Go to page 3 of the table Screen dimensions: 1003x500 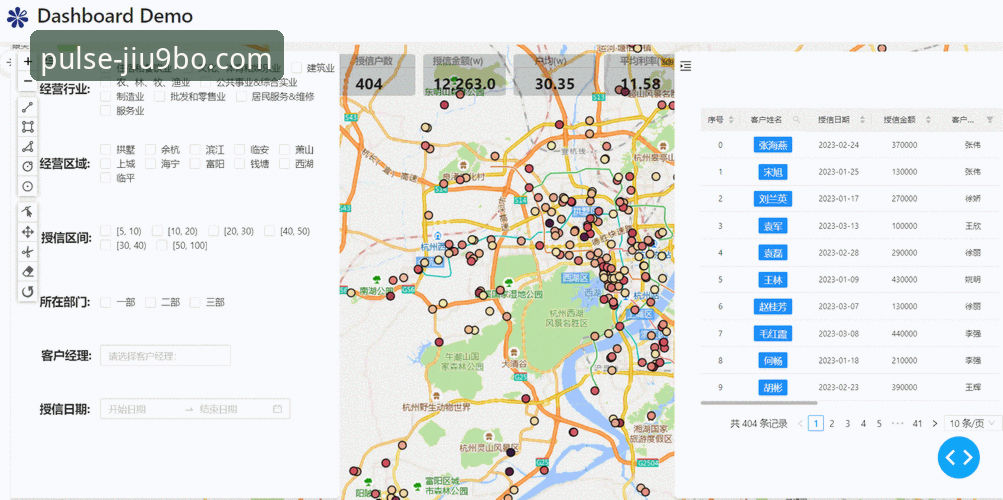(x=847, y=423)
